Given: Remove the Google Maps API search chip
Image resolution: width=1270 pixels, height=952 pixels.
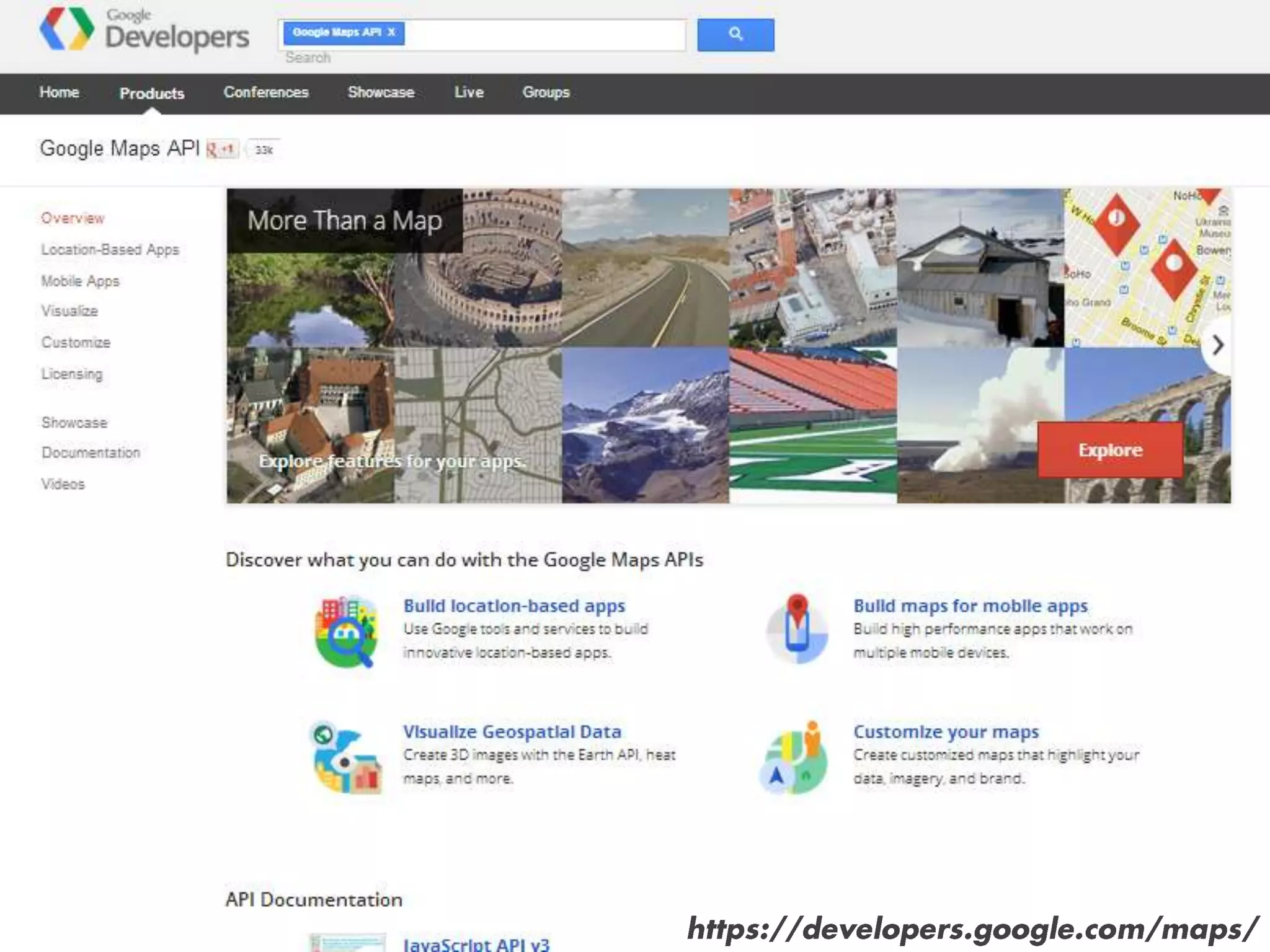Looking at the screenshot, I should (391, 32).
